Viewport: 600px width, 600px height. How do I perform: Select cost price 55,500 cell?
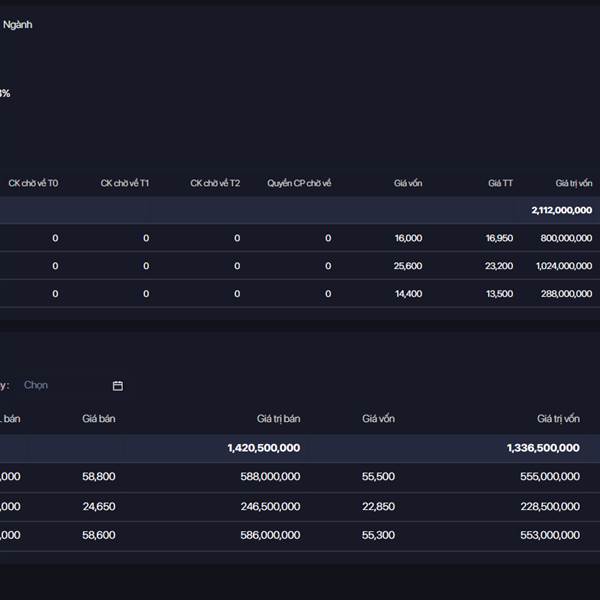pos(378,476)
